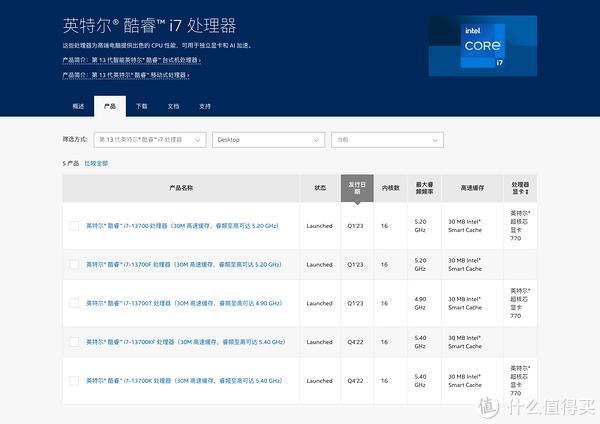Open the i7-13700T 处理器 product link

pyautogui.click(x=184, y=303)
